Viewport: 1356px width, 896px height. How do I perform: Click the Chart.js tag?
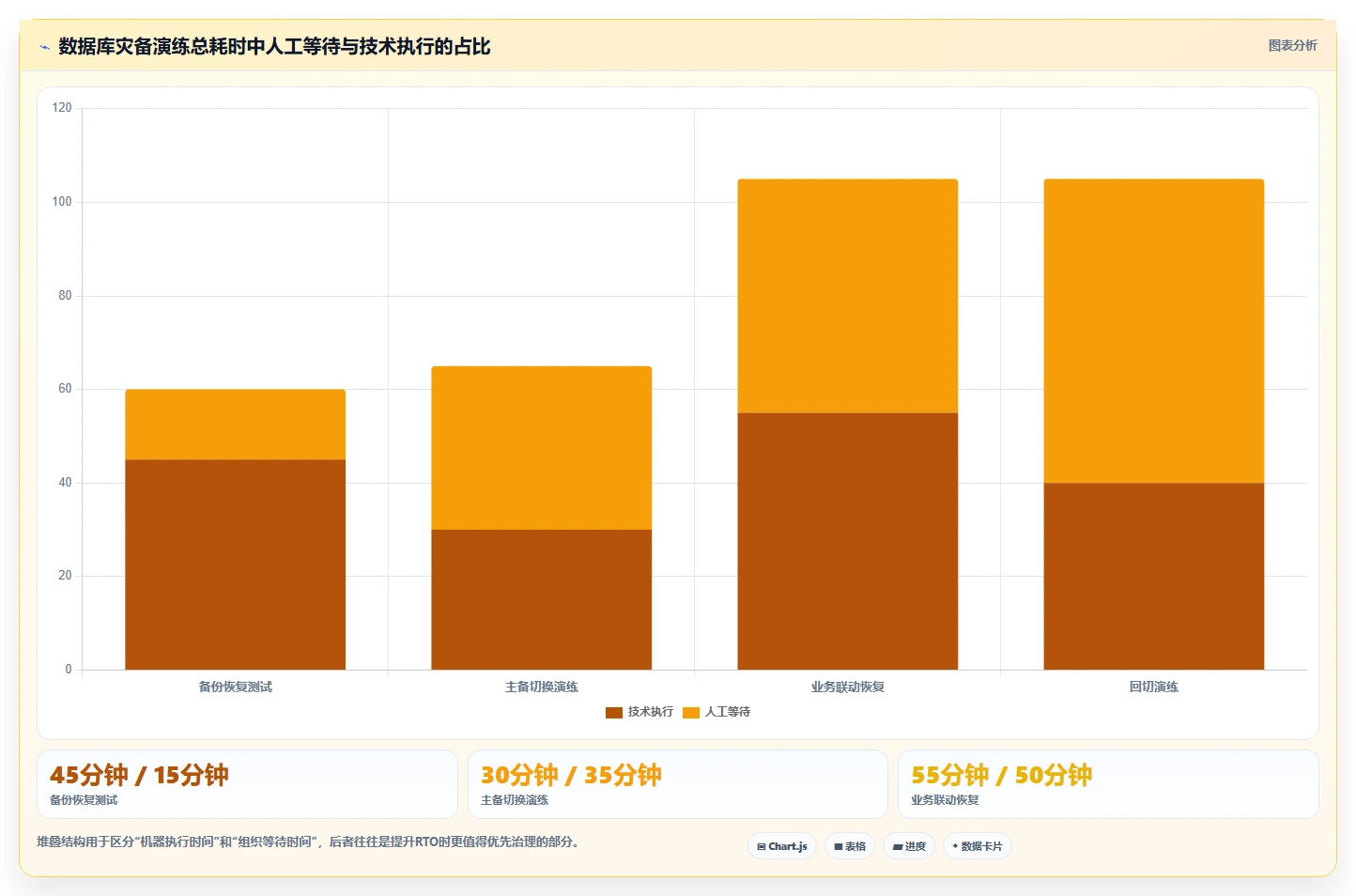pyautogui.click(x=782, y=846)
